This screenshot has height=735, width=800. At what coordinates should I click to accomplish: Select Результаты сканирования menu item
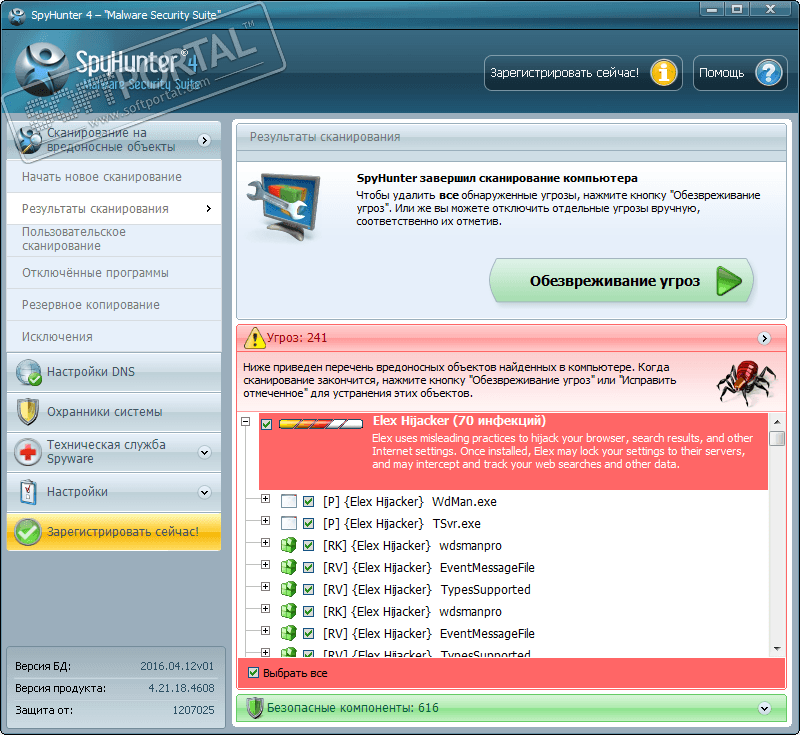click(114, 209)
